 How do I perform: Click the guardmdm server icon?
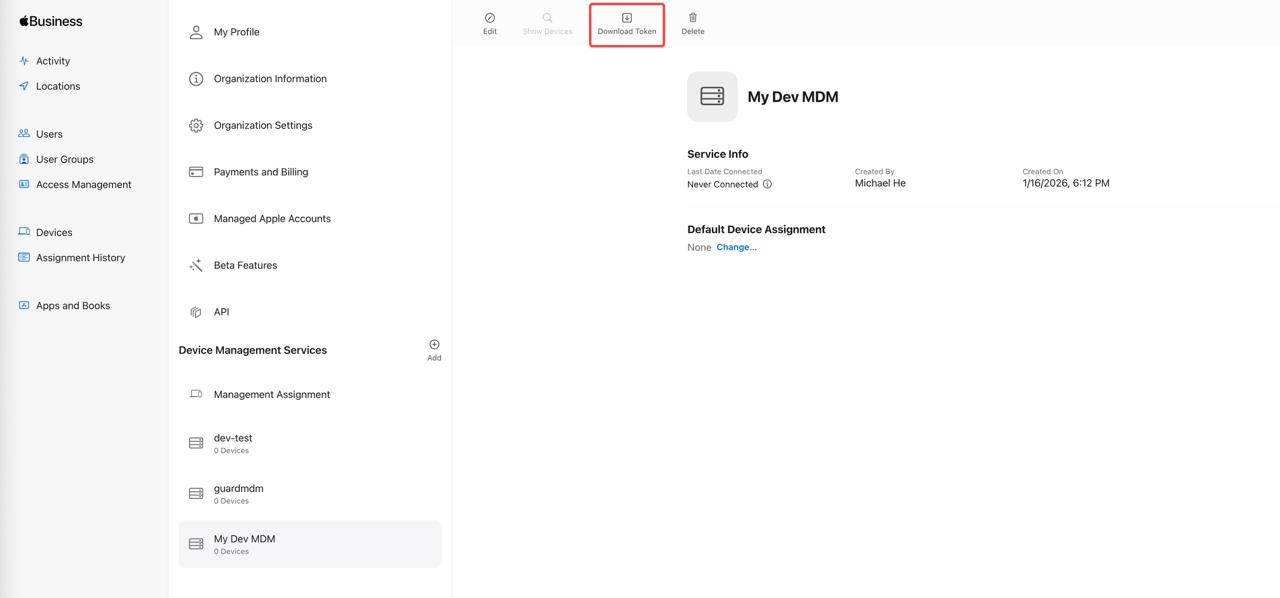tap(196, 494)
